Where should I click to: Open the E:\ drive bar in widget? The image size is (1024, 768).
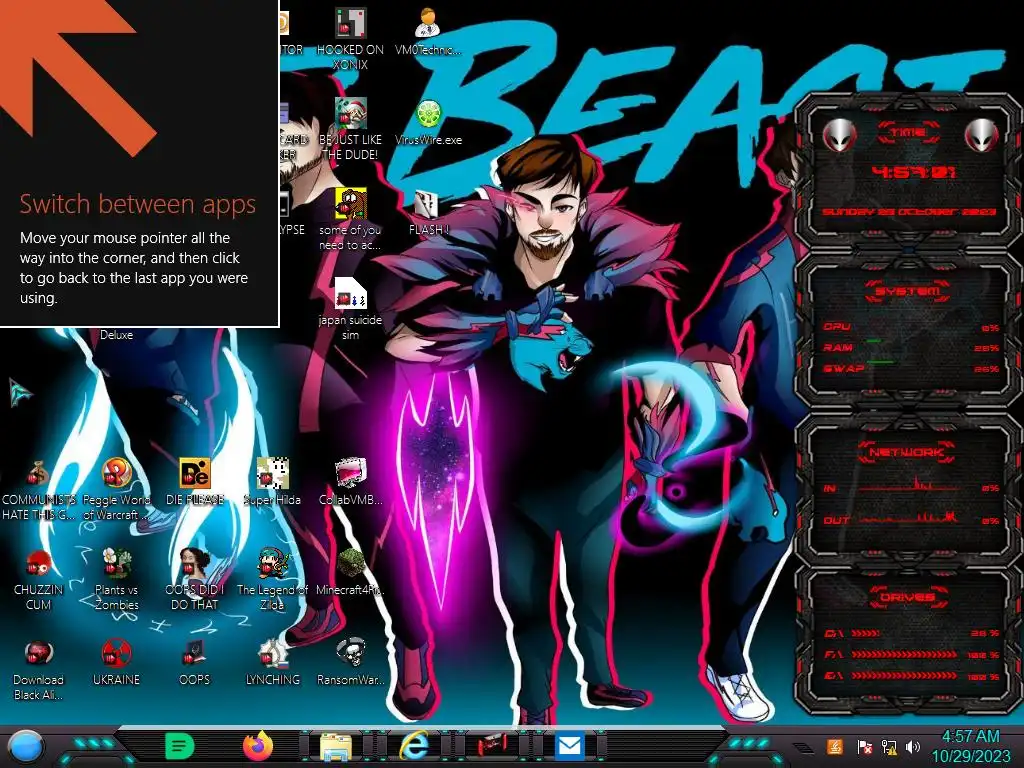click(912, 676)
